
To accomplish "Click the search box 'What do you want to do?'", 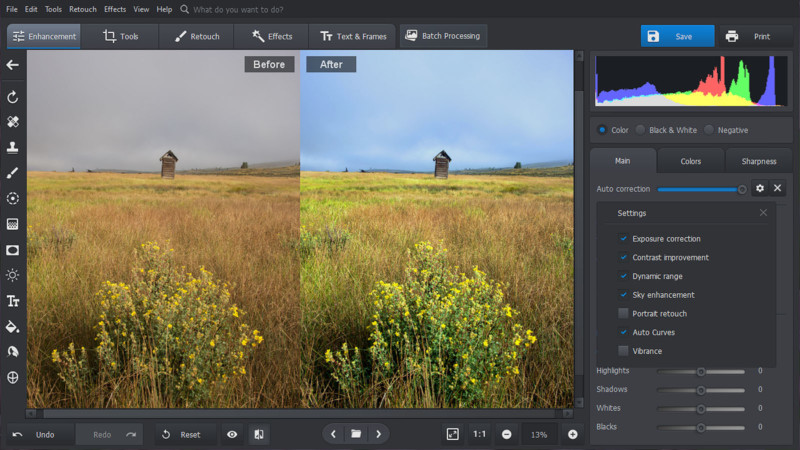I will pyautogui.click(x=238, y=9).
